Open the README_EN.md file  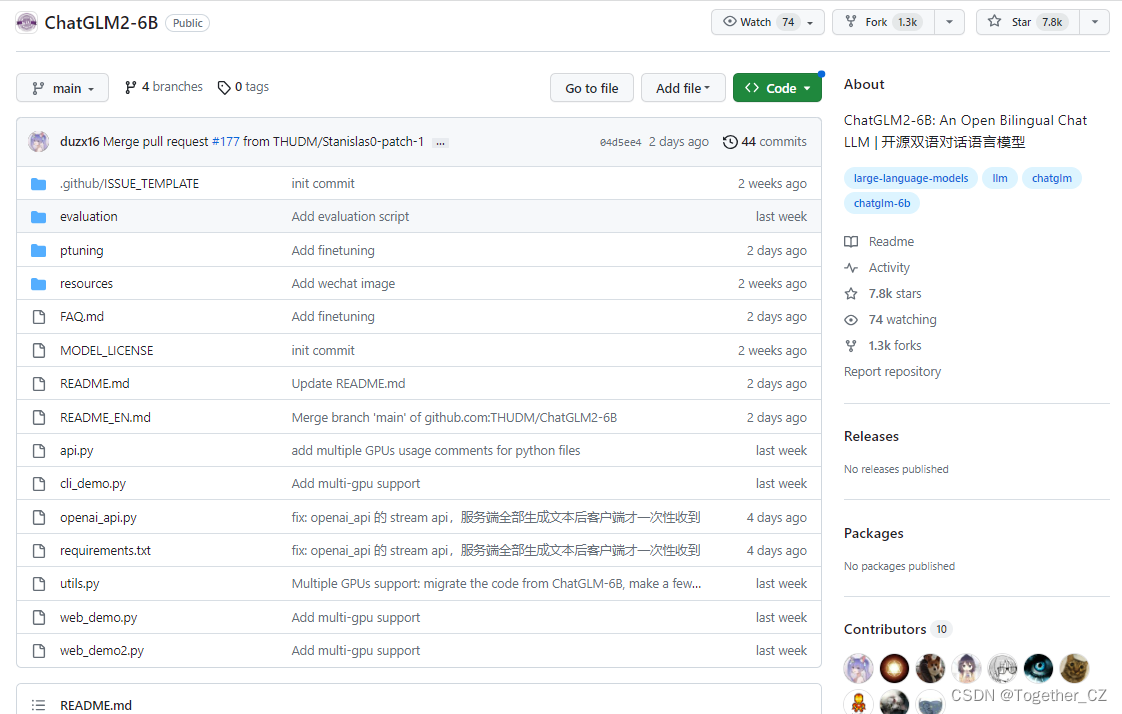(x=105, y=418)
